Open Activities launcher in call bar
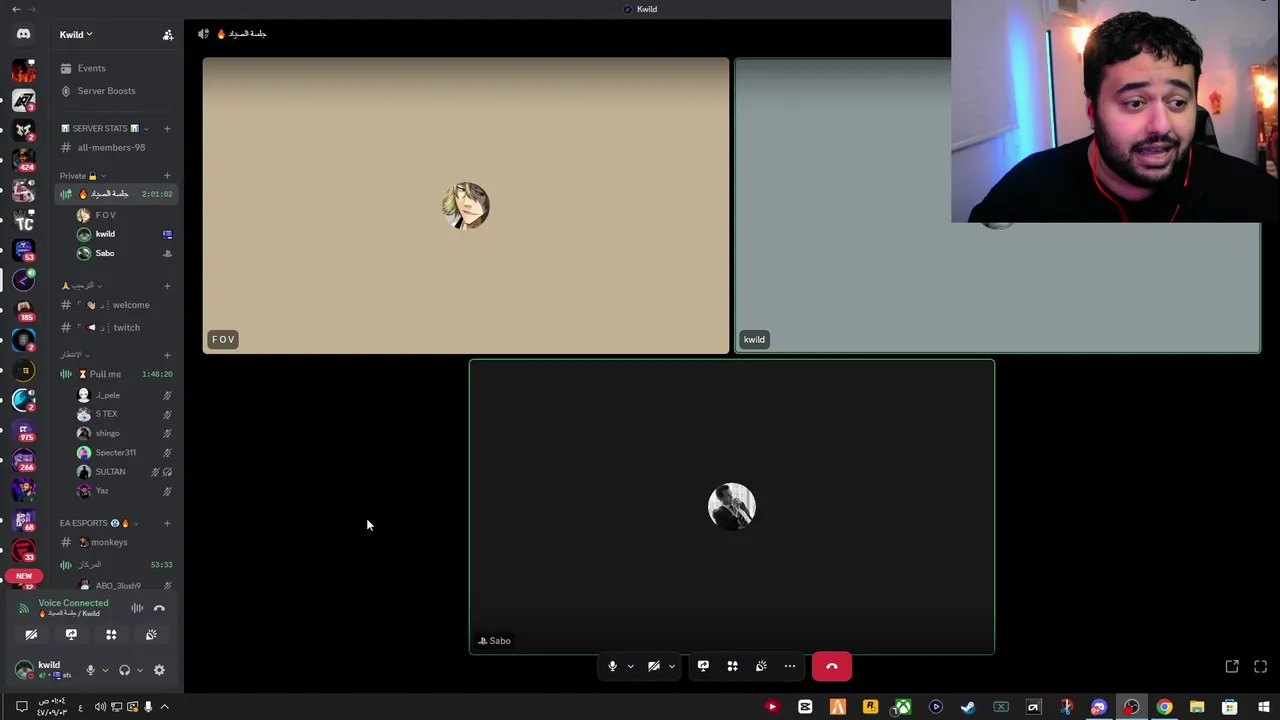Image resolution: width=1280 pixels, height=720 pixels. coord(732,666)
